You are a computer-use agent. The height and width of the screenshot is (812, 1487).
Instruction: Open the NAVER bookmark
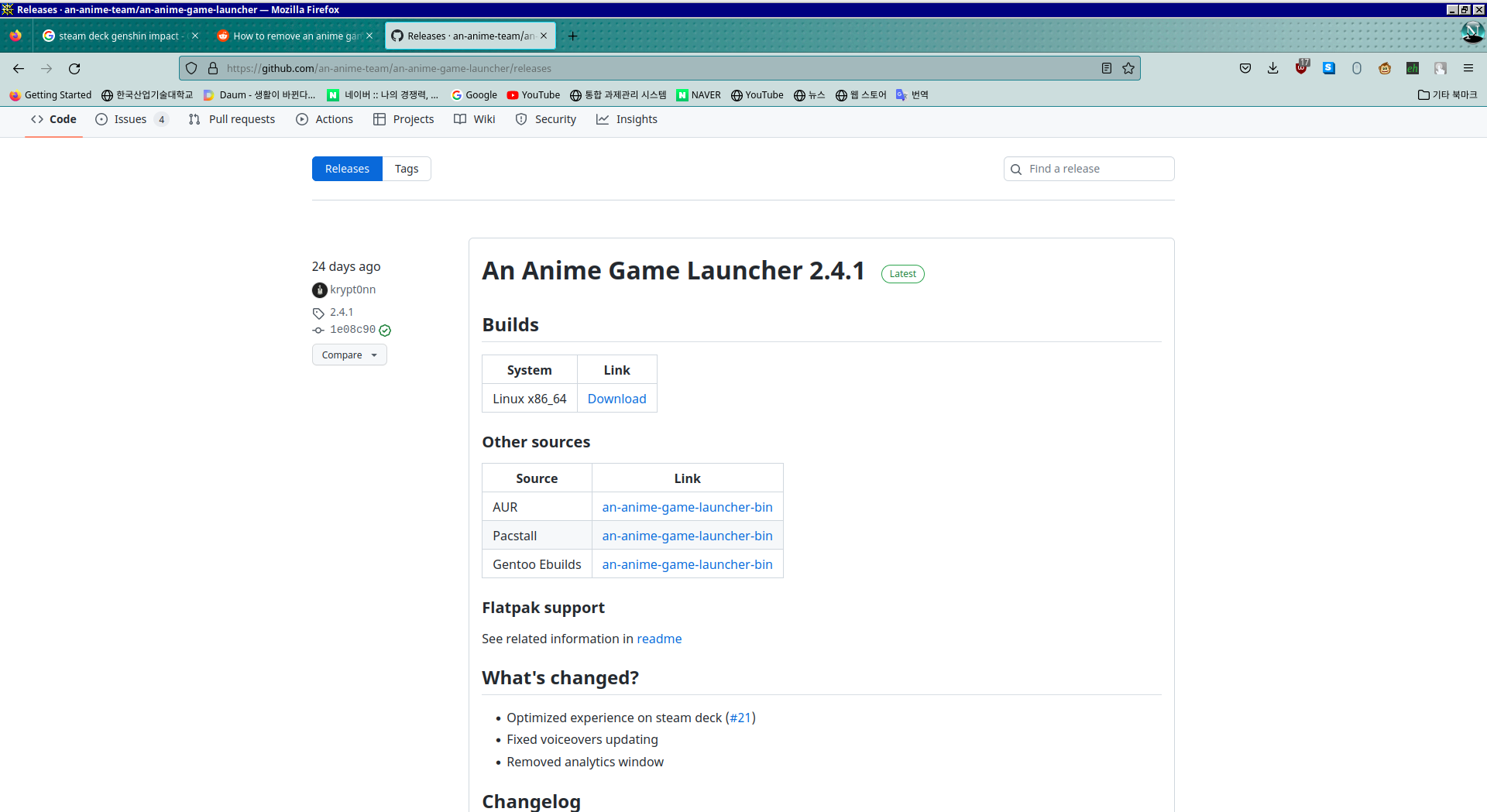[699, 95]
